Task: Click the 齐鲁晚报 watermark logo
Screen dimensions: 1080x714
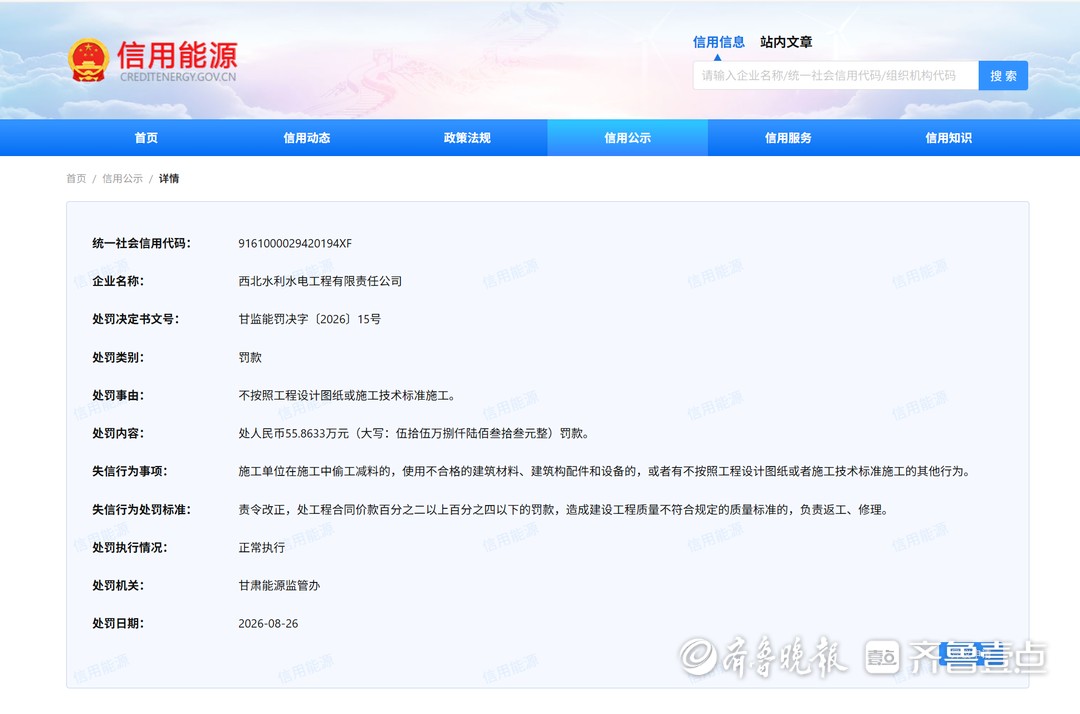Action: coord(763,656)
